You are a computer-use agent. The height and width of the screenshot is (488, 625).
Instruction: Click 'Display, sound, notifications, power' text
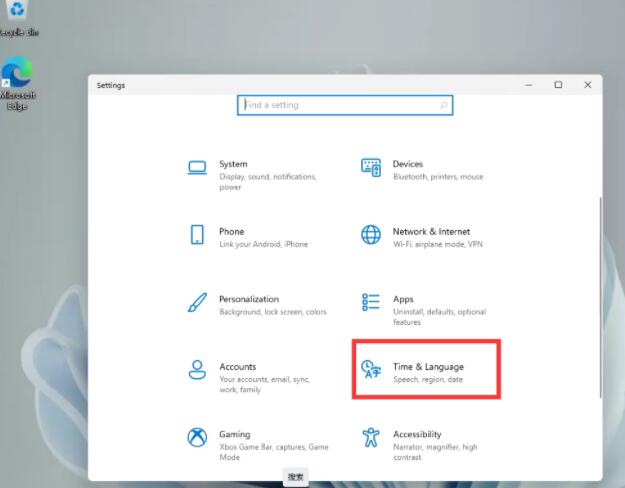[x=268, y=181]
